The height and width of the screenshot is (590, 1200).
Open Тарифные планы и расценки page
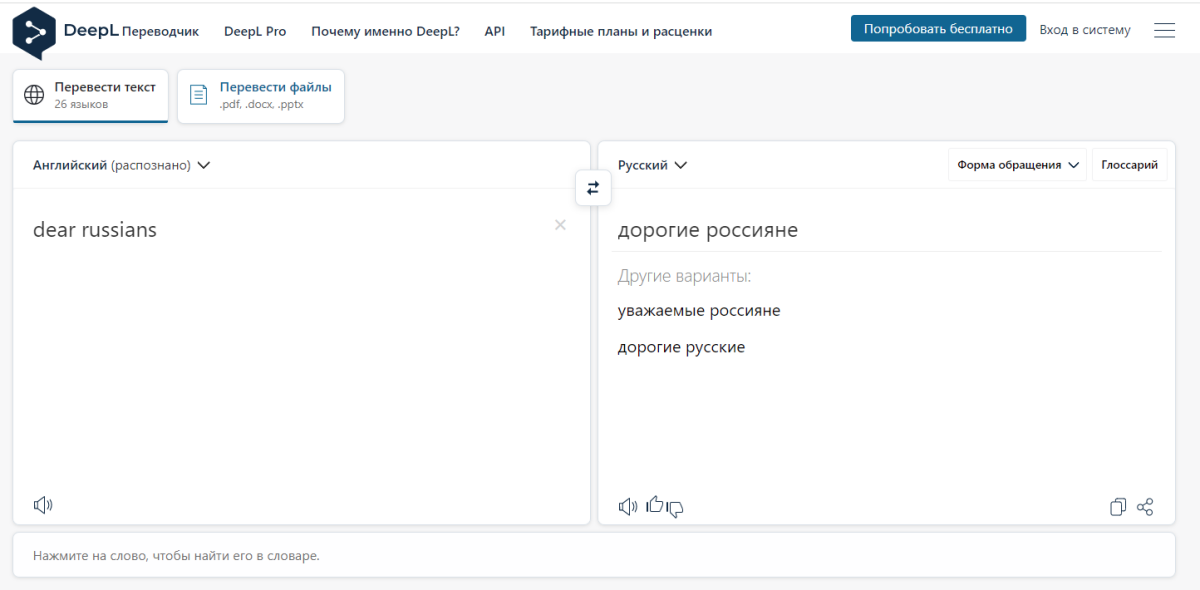[621, 31]
